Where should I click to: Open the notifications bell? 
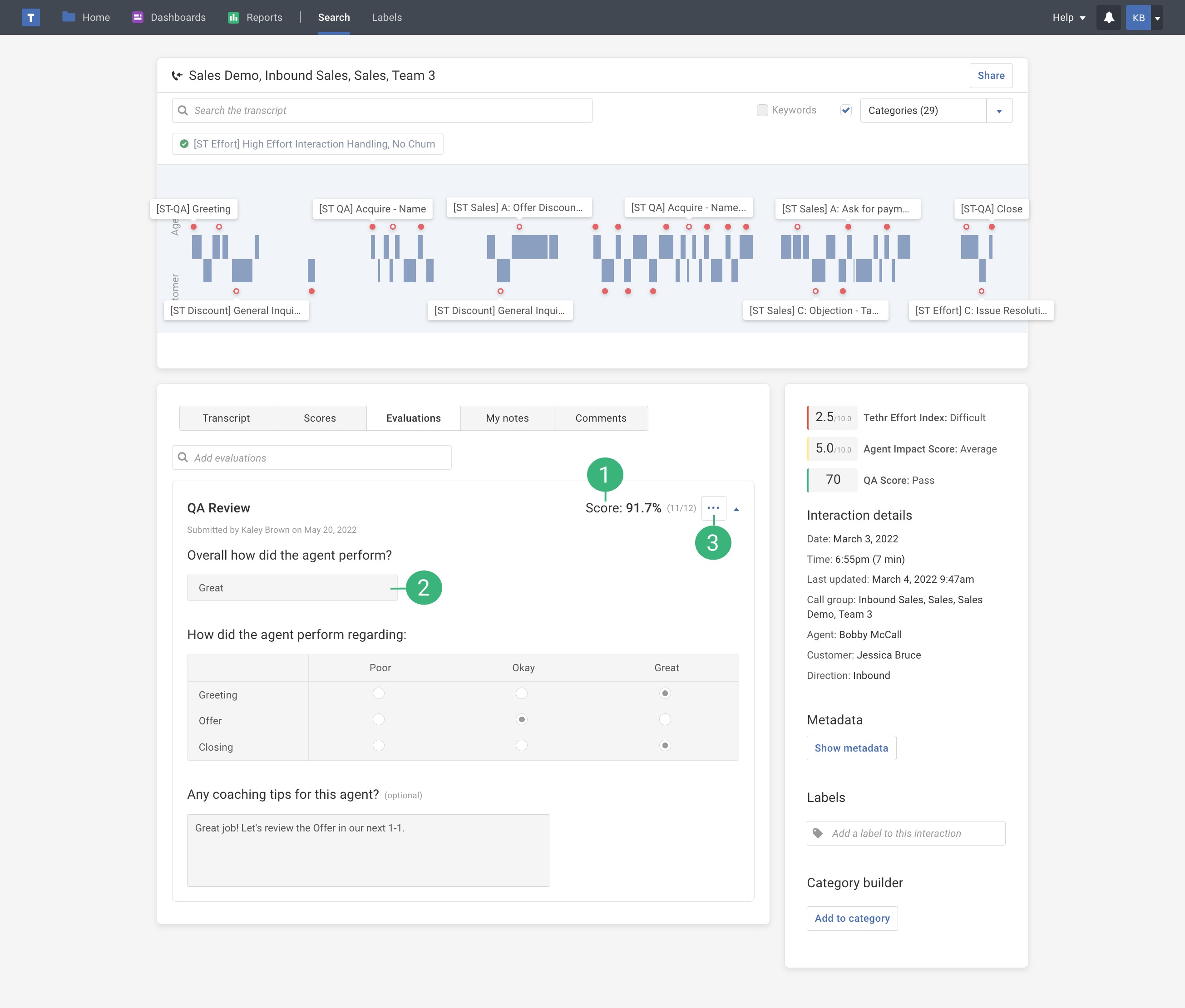click(1108, 17)
